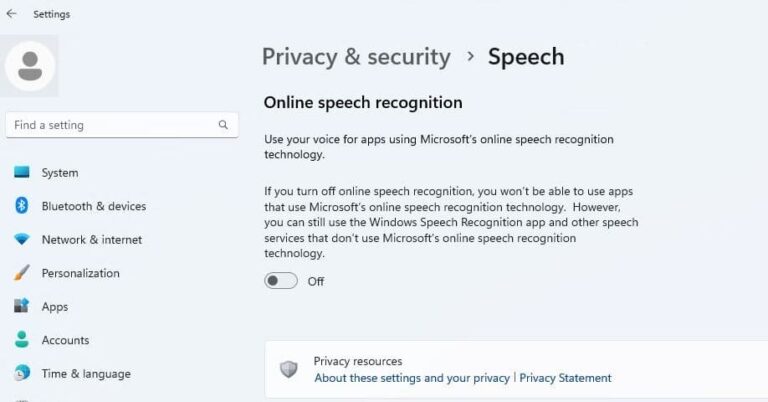Click the breadcrumb chevron before Speech
The width and height of the screenshot is (768, 402).
[x=470, y=57]
